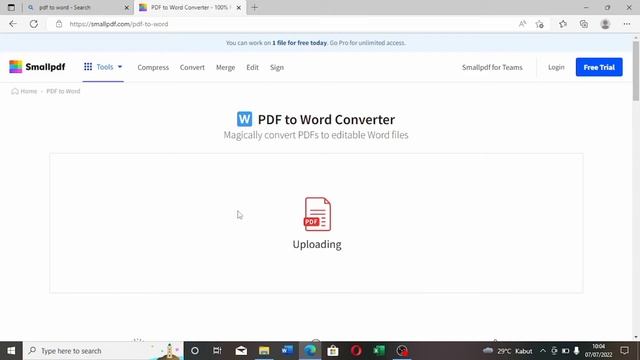
Task: Open the browser profile icon
Action: coord(605,24)
